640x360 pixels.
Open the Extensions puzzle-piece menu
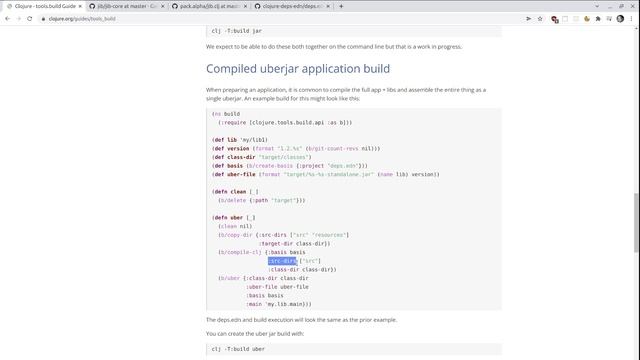598,19
